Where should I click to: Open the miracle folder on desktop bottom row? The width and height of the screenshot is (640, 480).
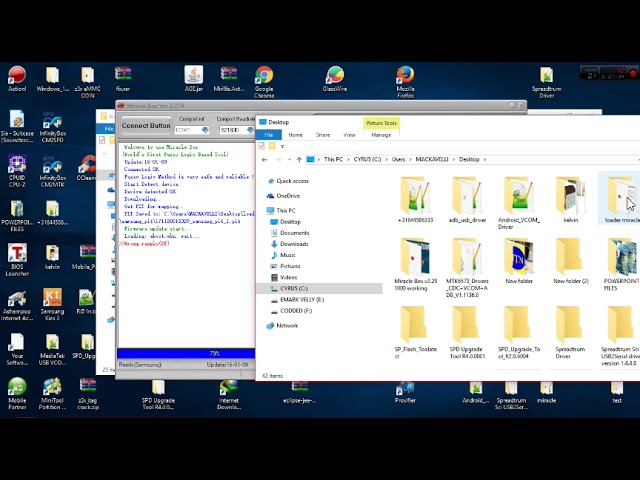546,392
